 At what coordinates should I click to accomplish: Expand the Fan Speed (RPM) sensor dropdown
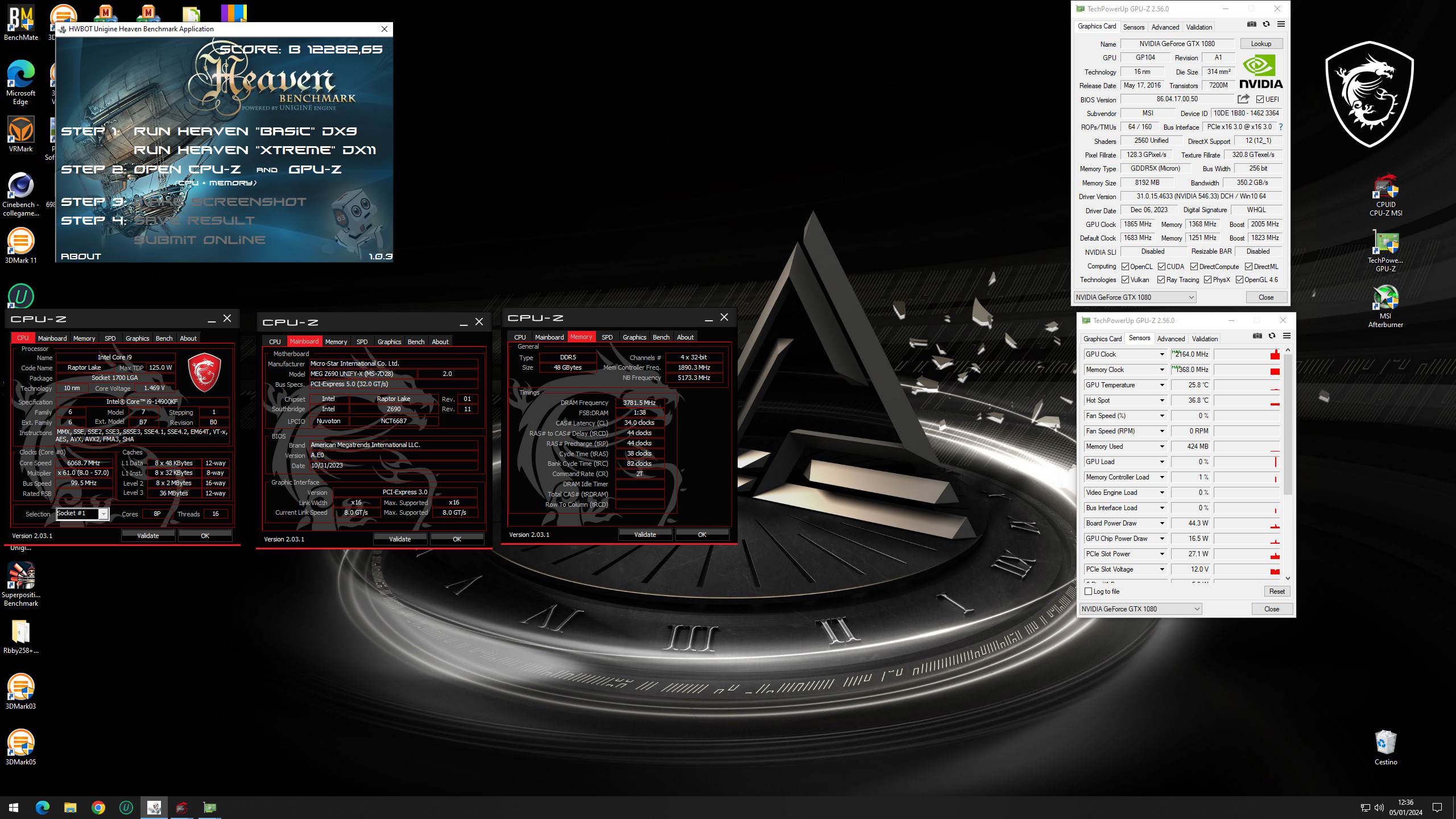click(1162, 431)
